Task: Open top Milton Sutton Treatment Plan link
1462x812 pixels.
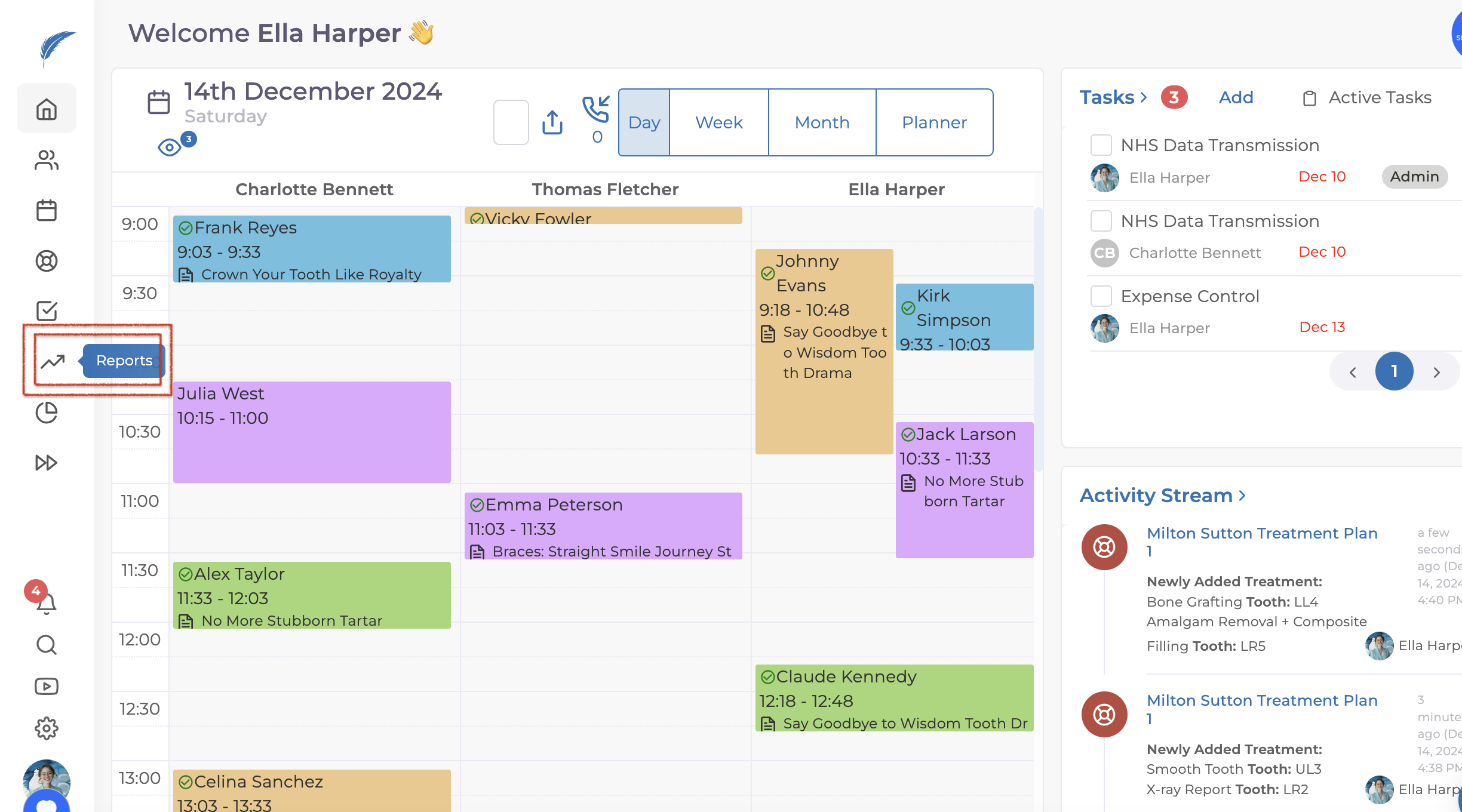Action: pos(1262,533)
